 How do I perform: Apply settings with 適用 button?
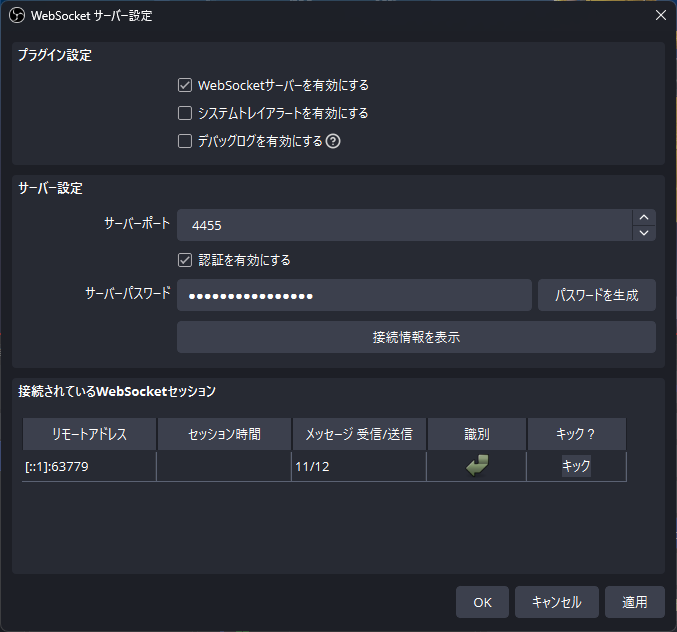[x=635, y=602]
